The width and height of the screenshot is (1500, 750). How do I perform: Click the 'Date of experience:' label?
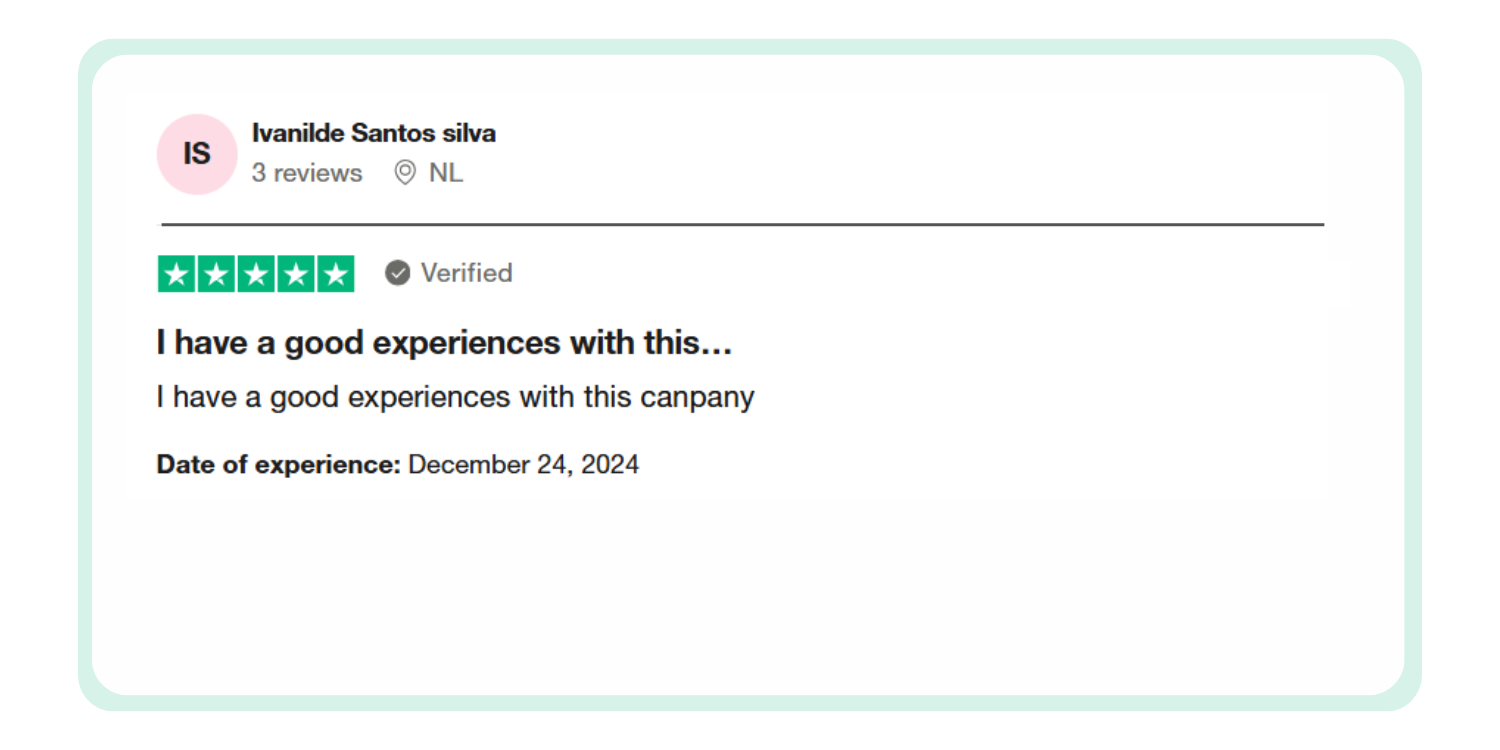[x=278, y=465]
